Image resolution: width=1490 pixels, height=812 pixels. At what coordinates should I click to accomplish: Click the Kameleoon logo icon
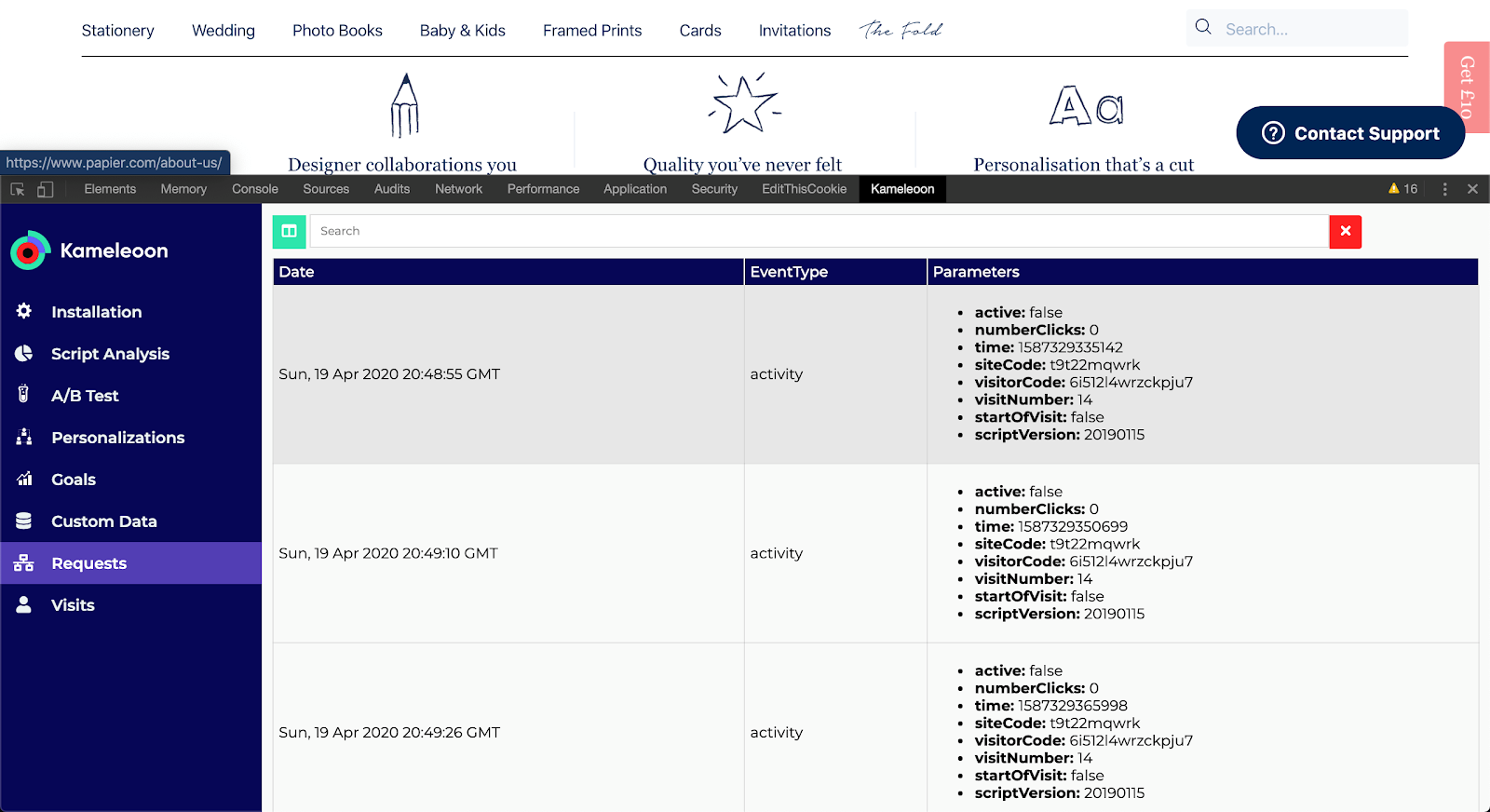(30, 250)
